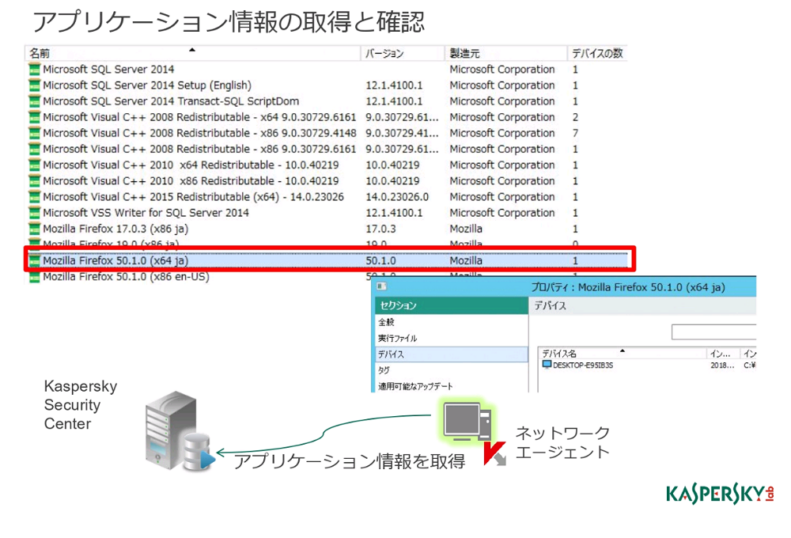This screenshot has height=538, width=791.
Task: Click icon beside Microsoft SQL Server 2014 row
Action: pyautogui.click(x=34, y=69)
